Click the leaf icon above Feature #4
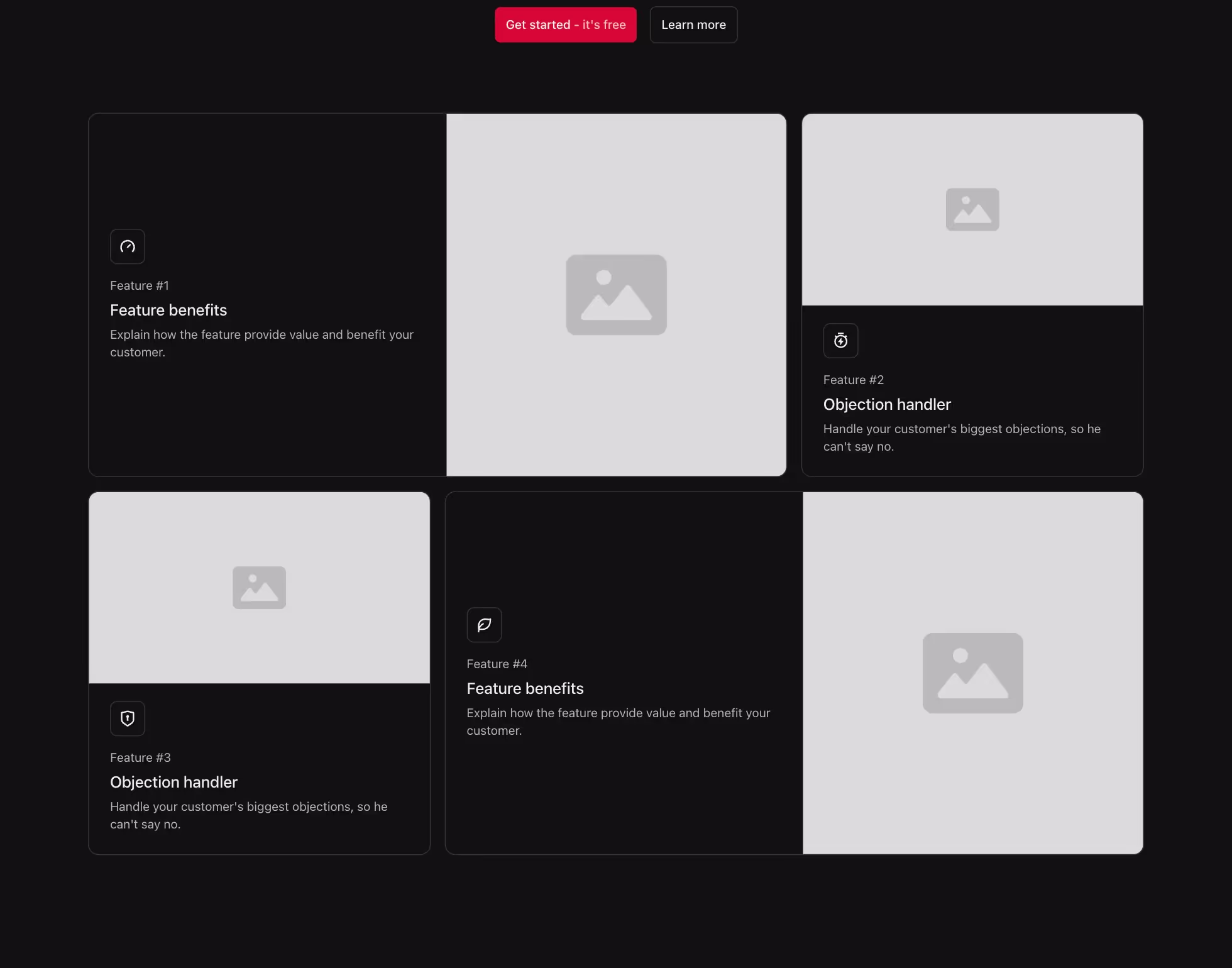Image resolution: width=1232 pixels, height=968 pixels. 483,624
